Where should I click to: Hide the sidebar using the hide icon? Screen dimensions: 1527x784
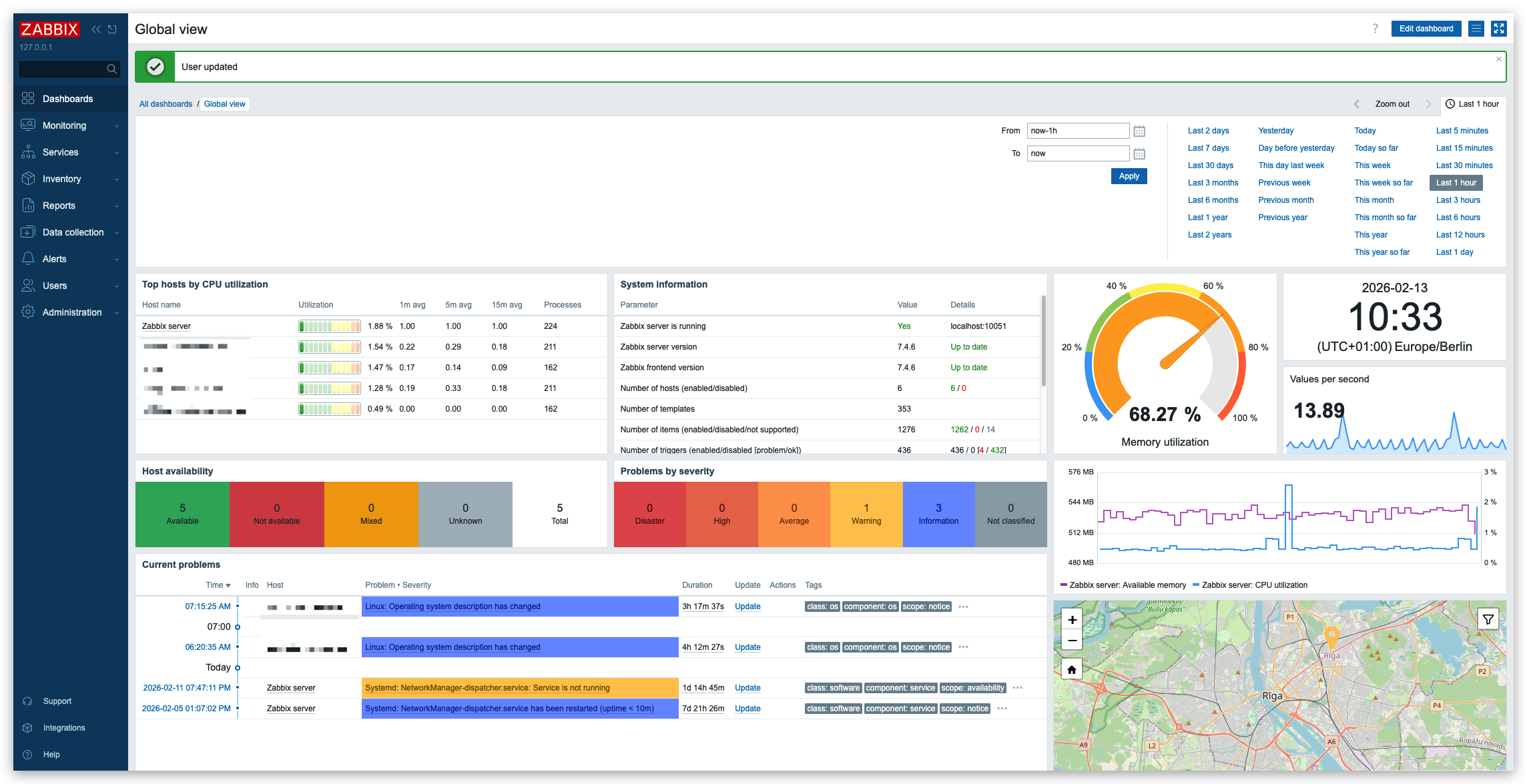pos(112,29)
